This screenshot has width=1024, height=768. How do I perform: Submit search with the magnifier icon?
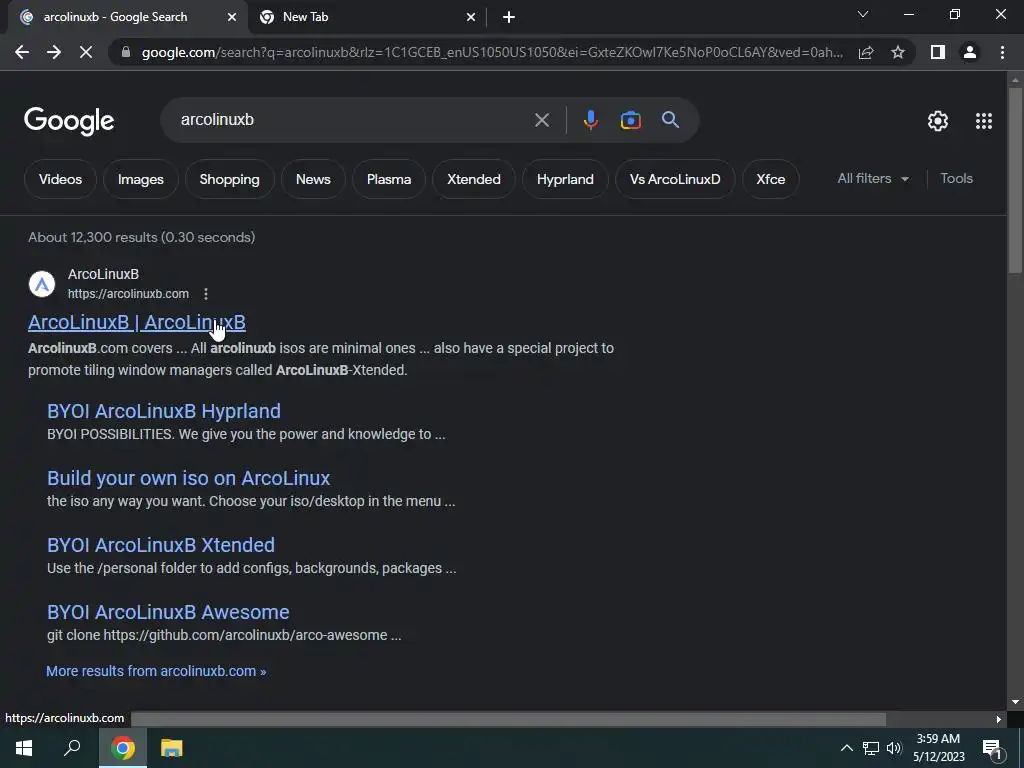tap(670, 120)
